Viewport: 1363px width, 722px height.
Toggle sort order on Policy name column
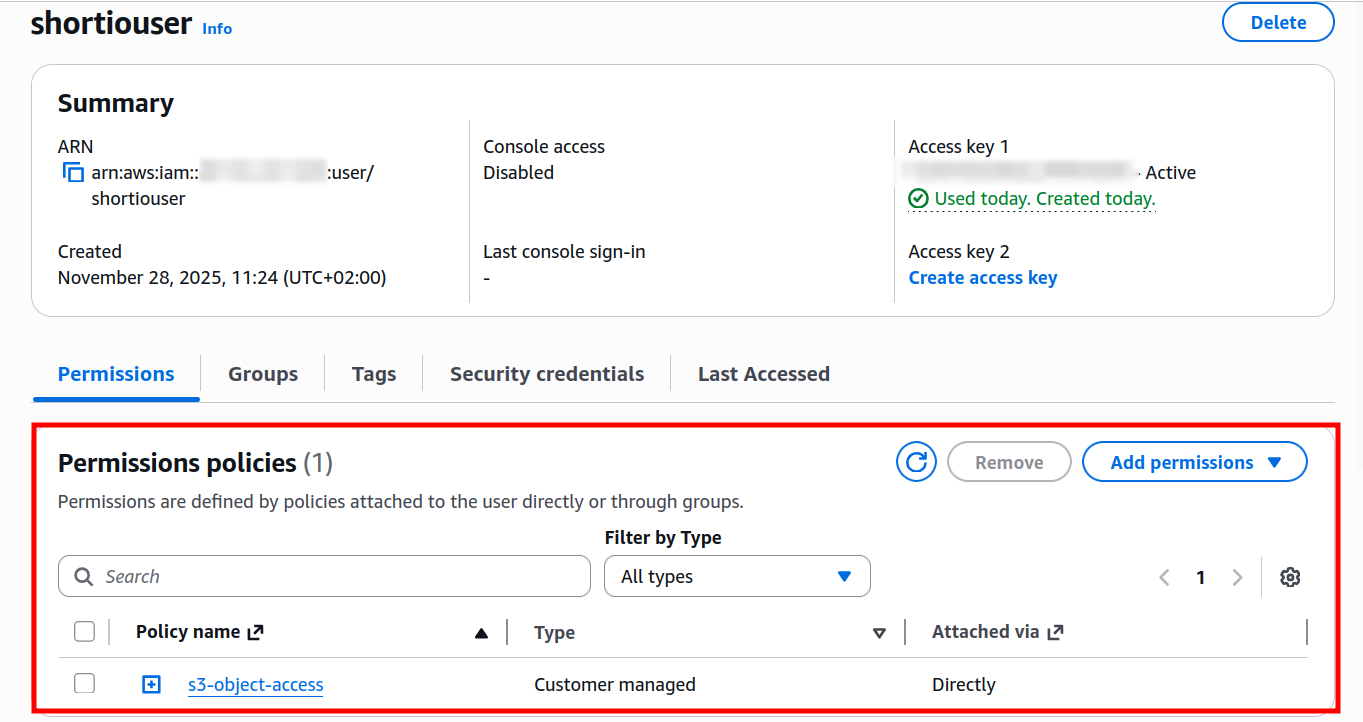[481, 632]
